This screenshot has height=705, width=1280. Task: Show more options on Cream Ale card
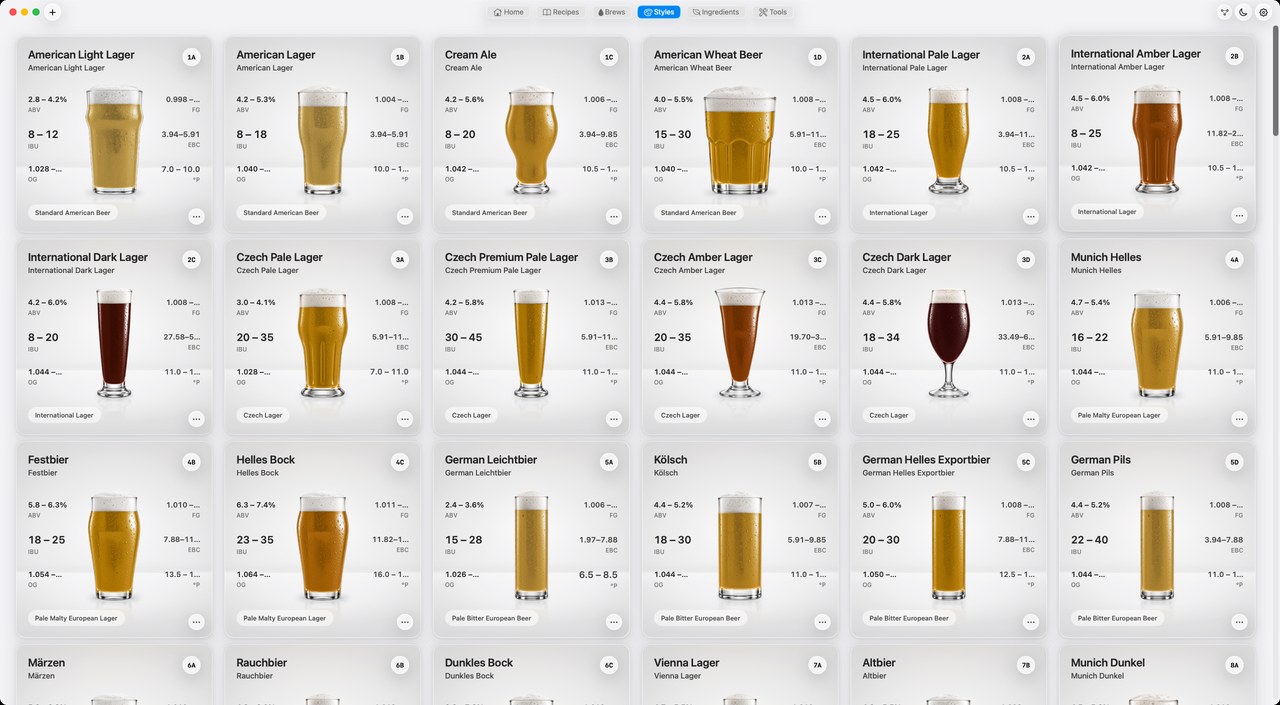pyautogui.click(x=613, y=216)
